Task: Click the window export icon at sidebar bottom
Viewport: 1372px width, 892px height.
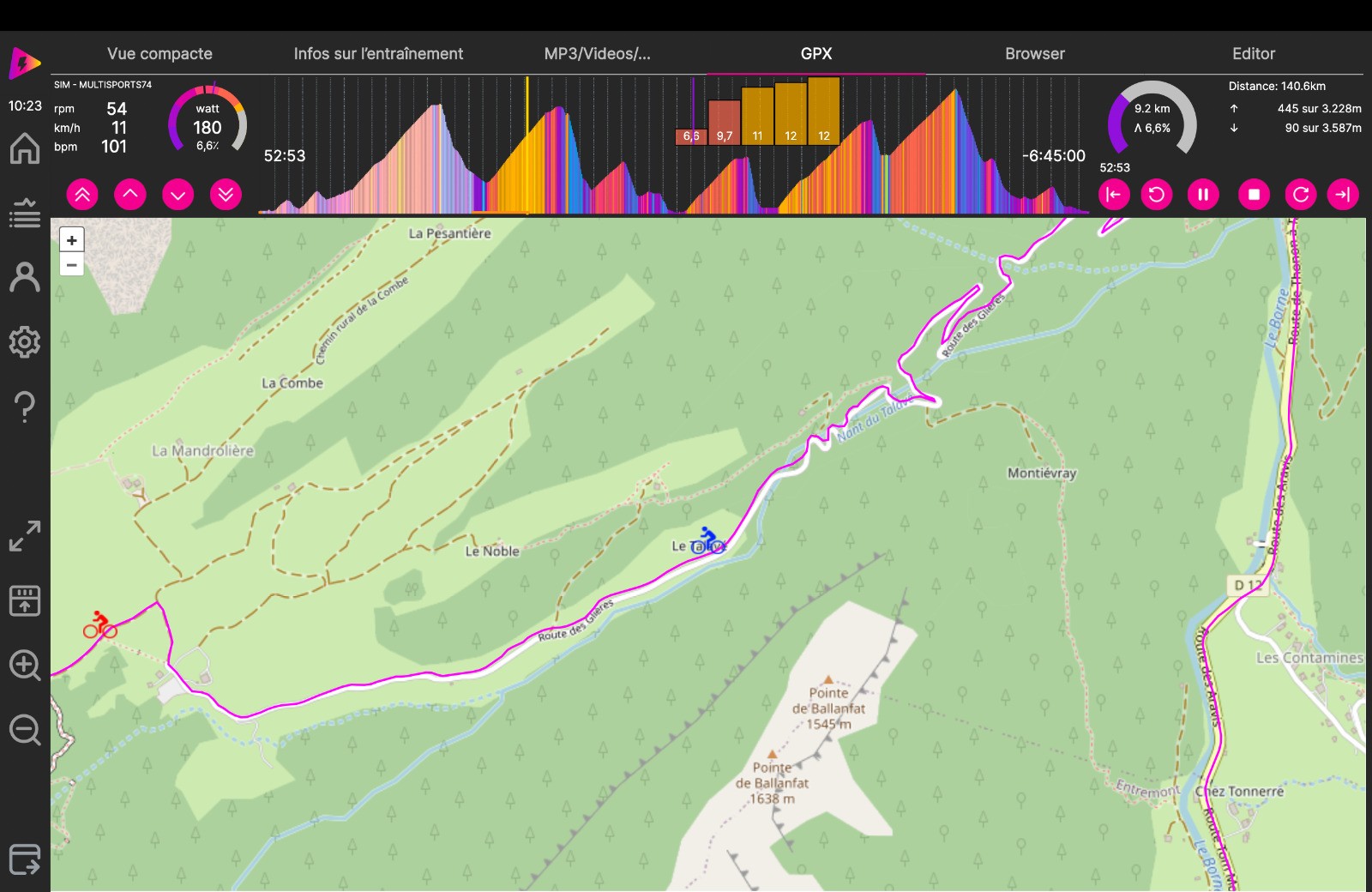Action: (x=25, y=859)
